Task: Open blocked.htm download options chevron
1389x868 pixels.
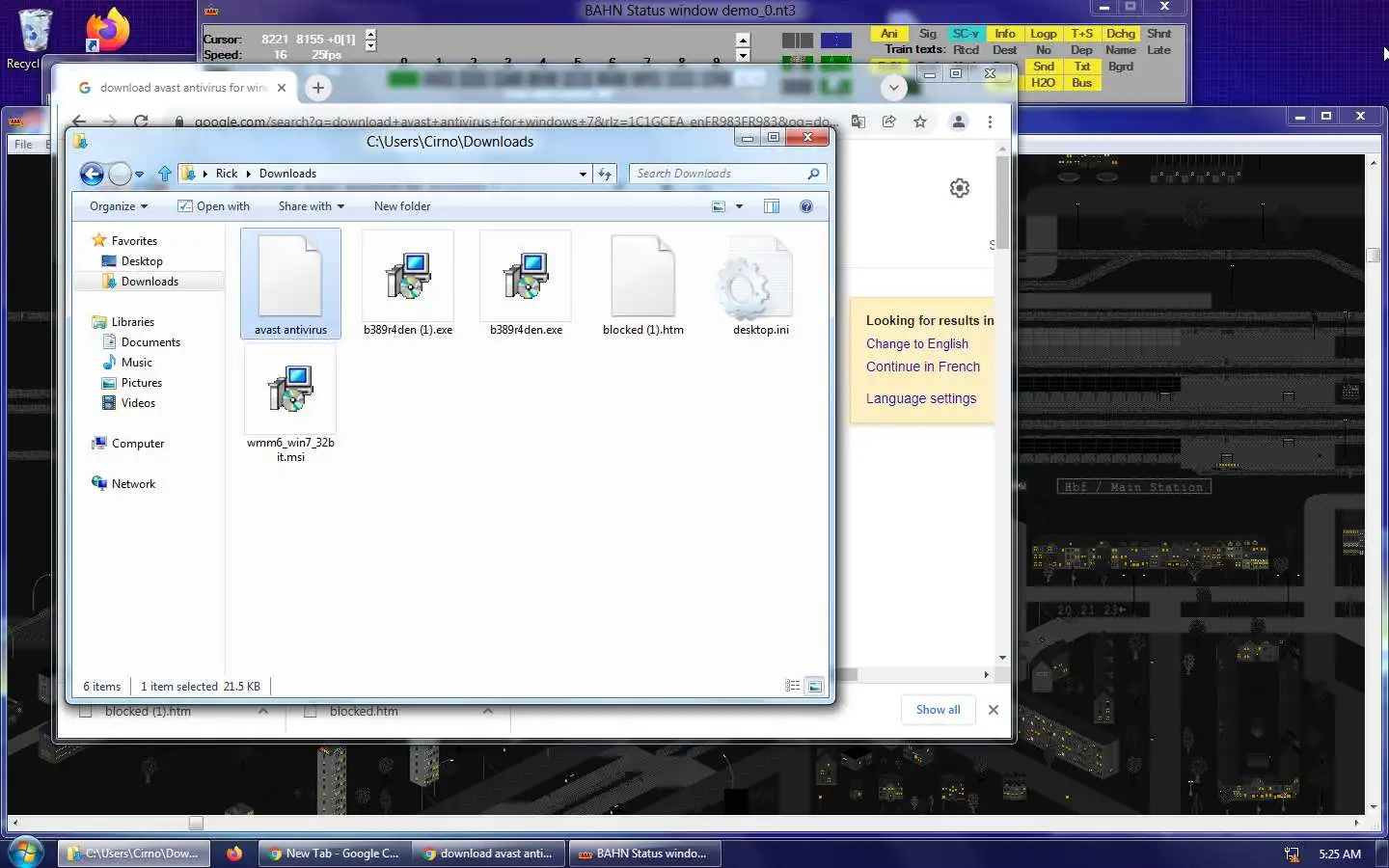Action: click(488, 711)
